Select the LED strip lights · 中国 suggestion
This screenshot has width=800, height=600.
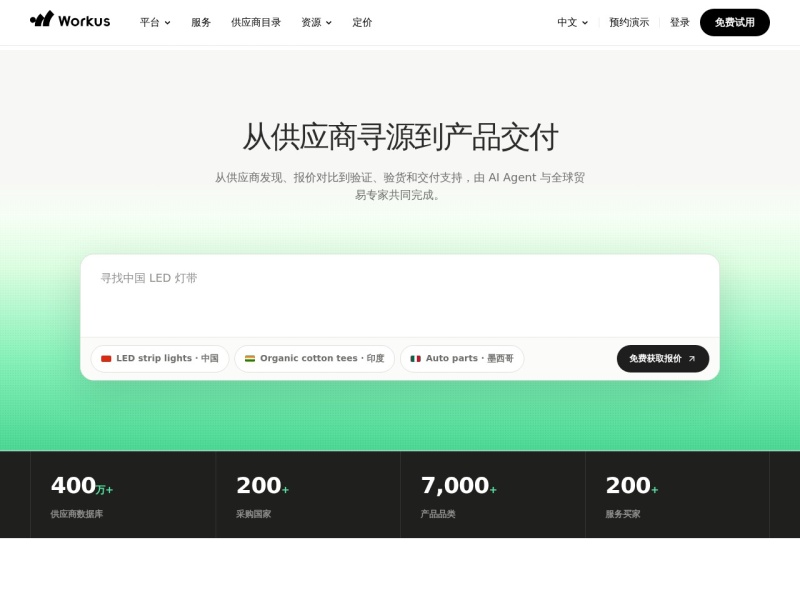click(x=160, y=359)
